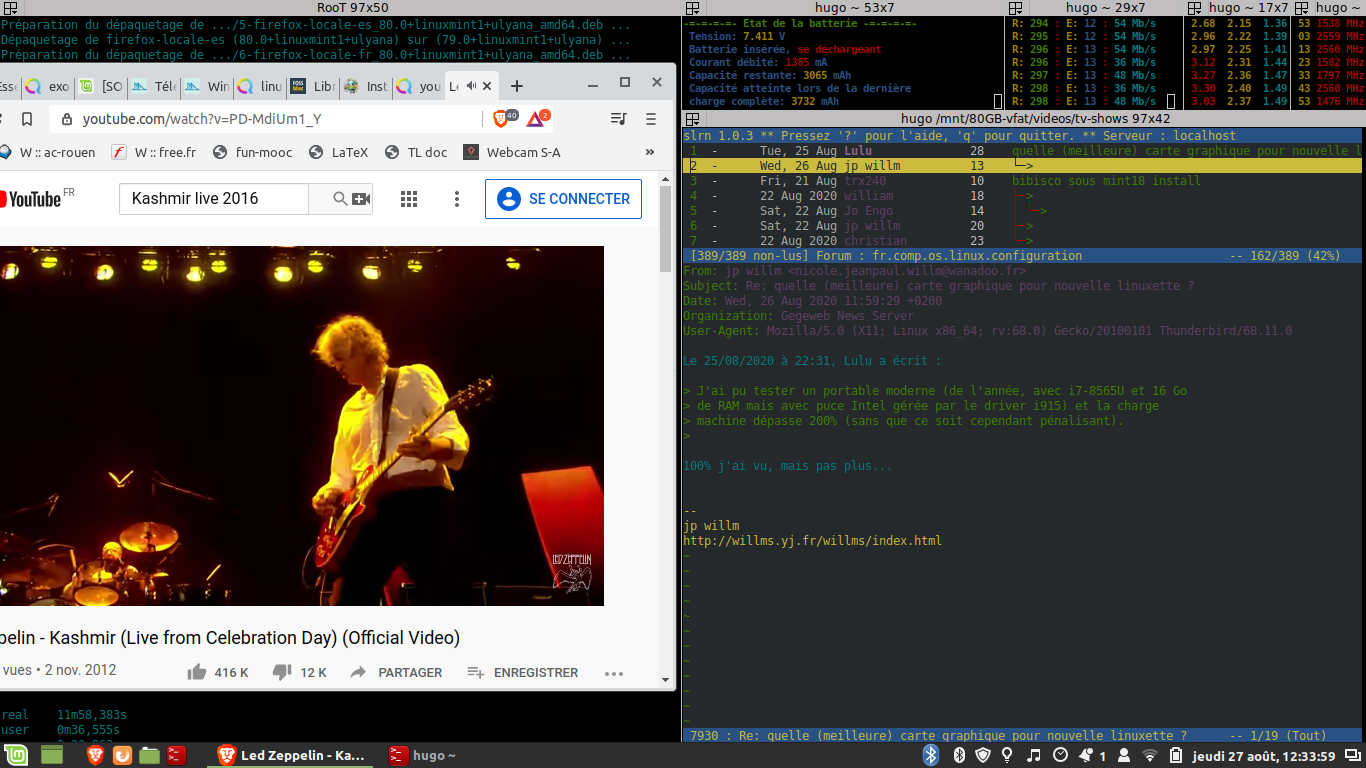1366x768 pixels.
Task: Open the 'W :: ac-rouen' bookmark
Action: (x=47, y=153)
